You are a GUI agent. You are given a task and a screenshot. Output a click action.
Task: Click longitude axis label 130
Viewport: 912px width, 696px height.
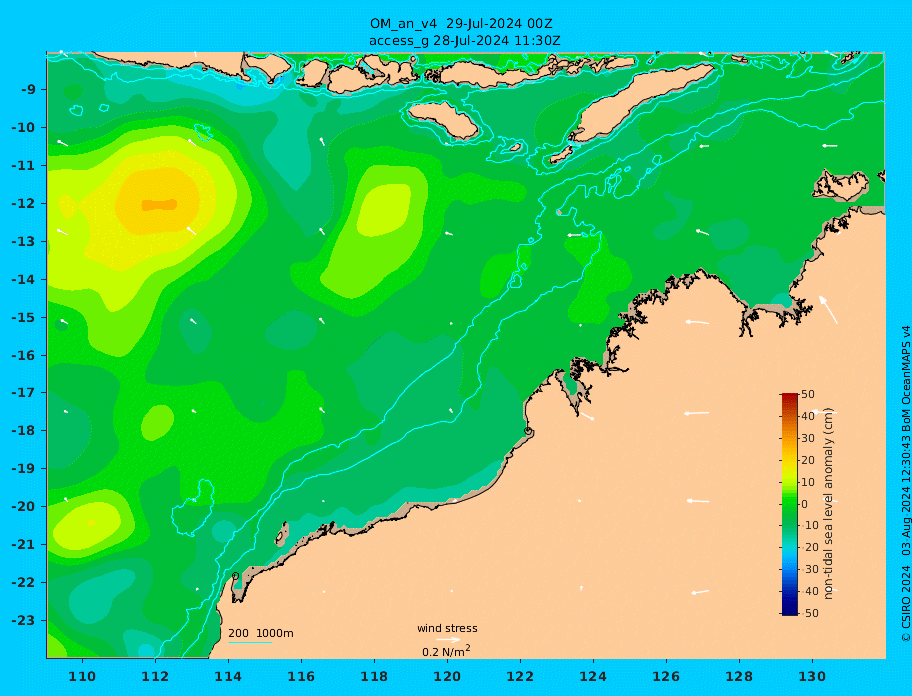point(812,676)
